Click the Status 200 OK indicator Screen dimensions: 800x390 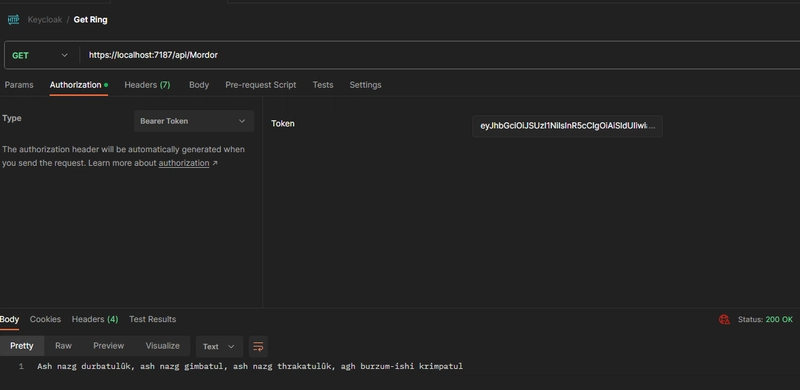pos(765,320)
